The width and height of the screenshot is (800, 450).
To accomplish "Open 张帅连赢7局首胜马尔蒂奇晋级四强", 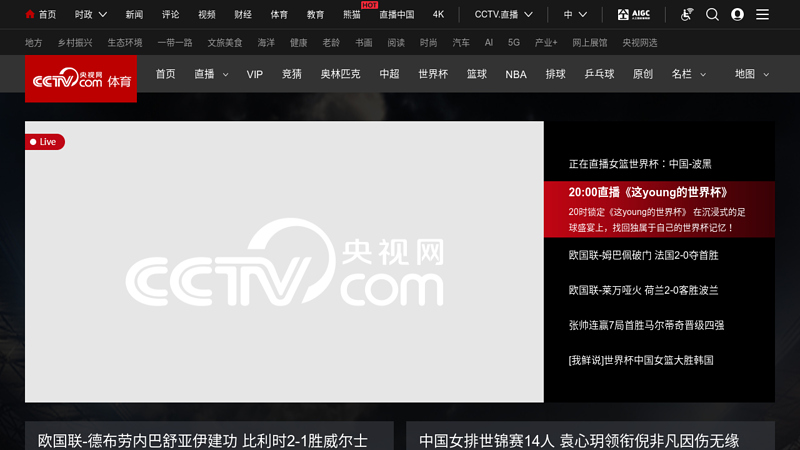I will (646, 325).
